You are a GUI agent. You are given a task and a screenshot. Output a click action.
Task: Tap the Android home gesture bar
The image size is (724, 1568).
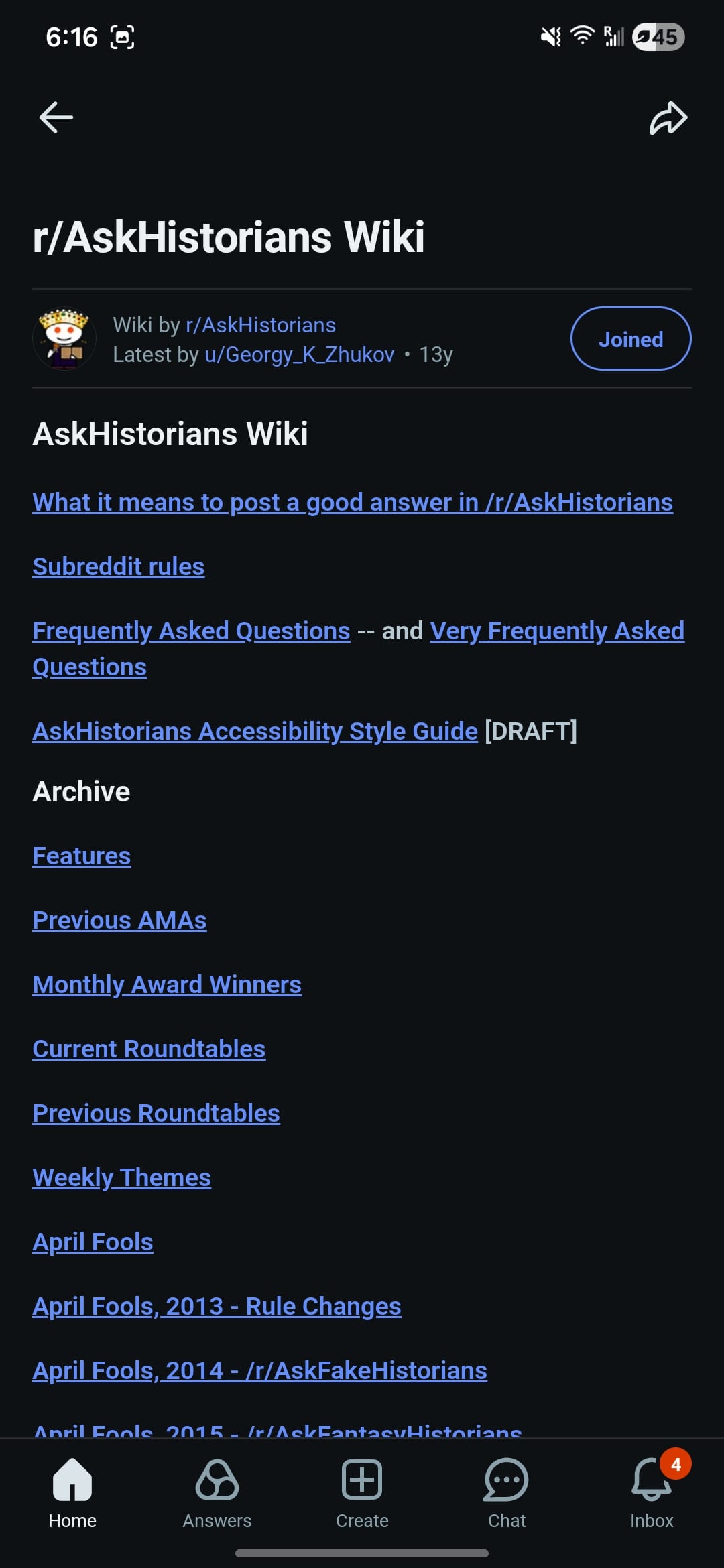362,1553
